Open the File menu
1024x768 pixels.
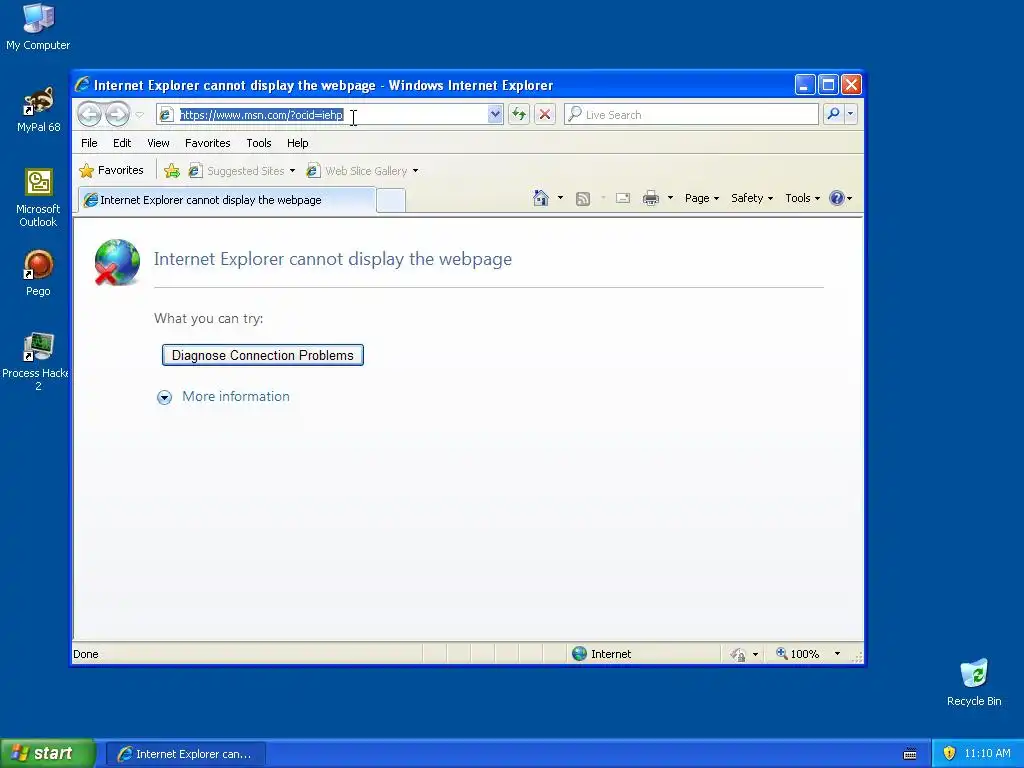[89, 143]
